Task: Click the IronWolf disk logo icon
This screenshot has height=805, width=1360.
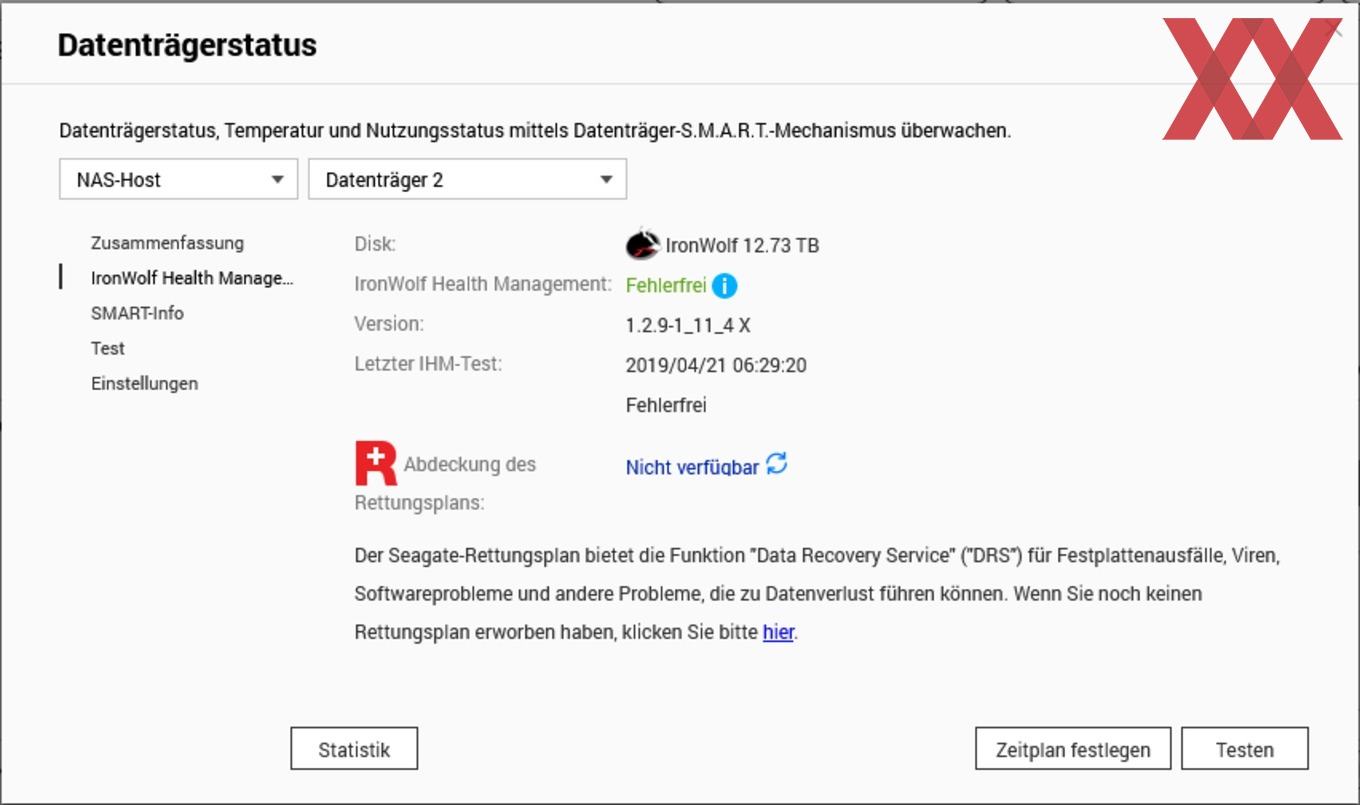Action: [x=643, y=244]
